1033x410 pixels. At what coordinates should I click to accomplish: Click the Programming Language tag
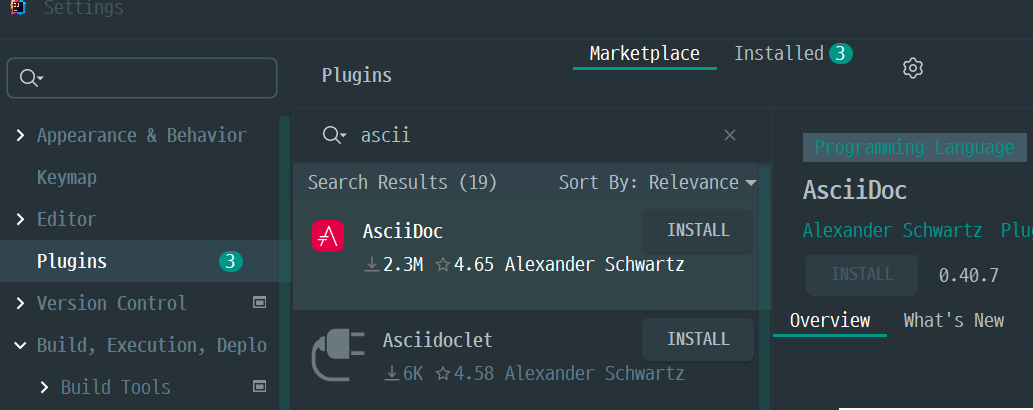914,148
